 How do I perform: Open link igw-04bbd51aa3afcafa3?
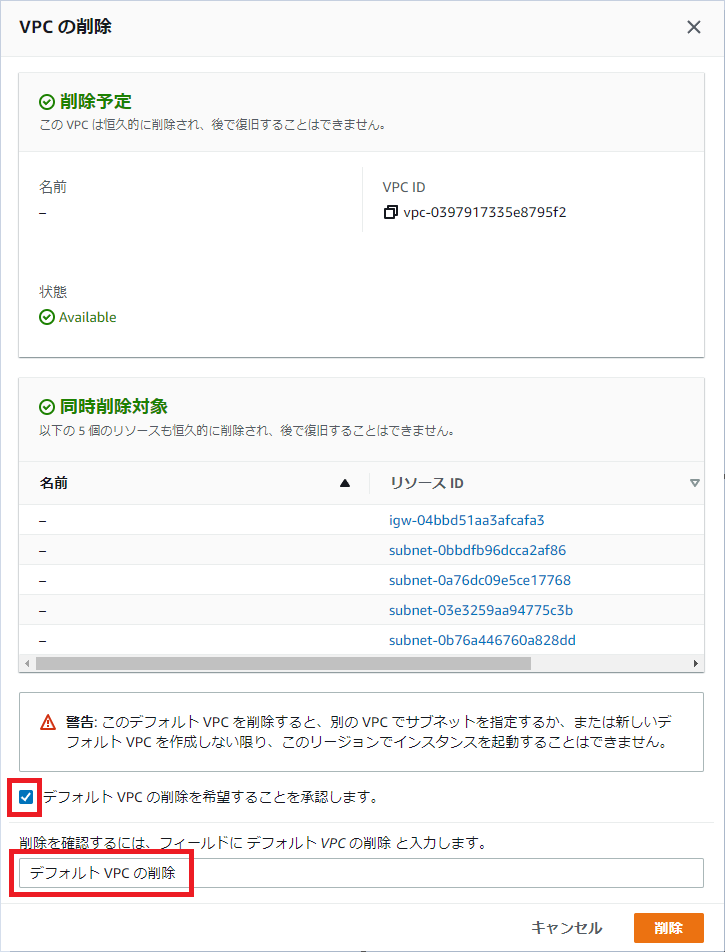click(x=466, y=520)
